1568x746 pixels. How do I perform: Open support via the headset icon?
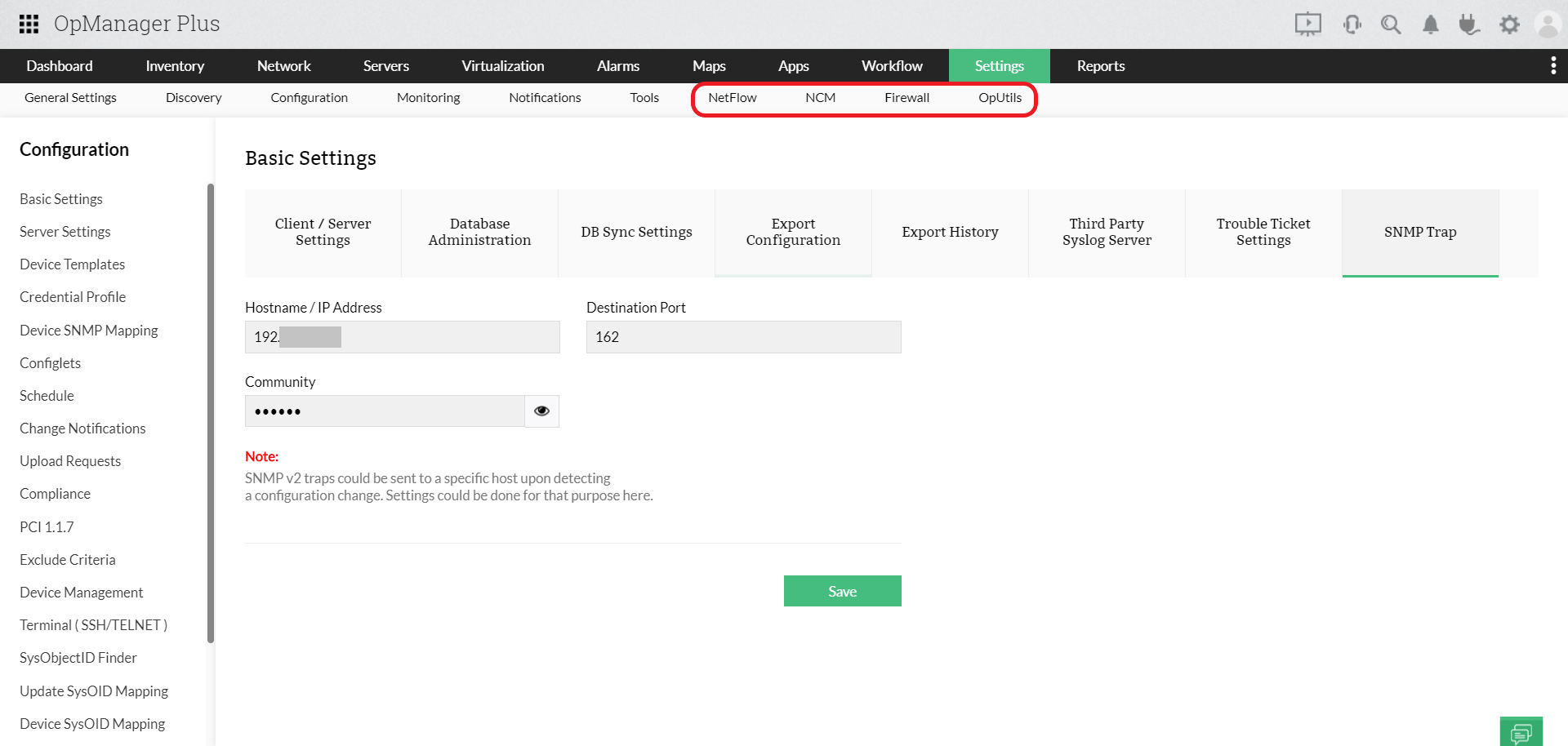1352,24
